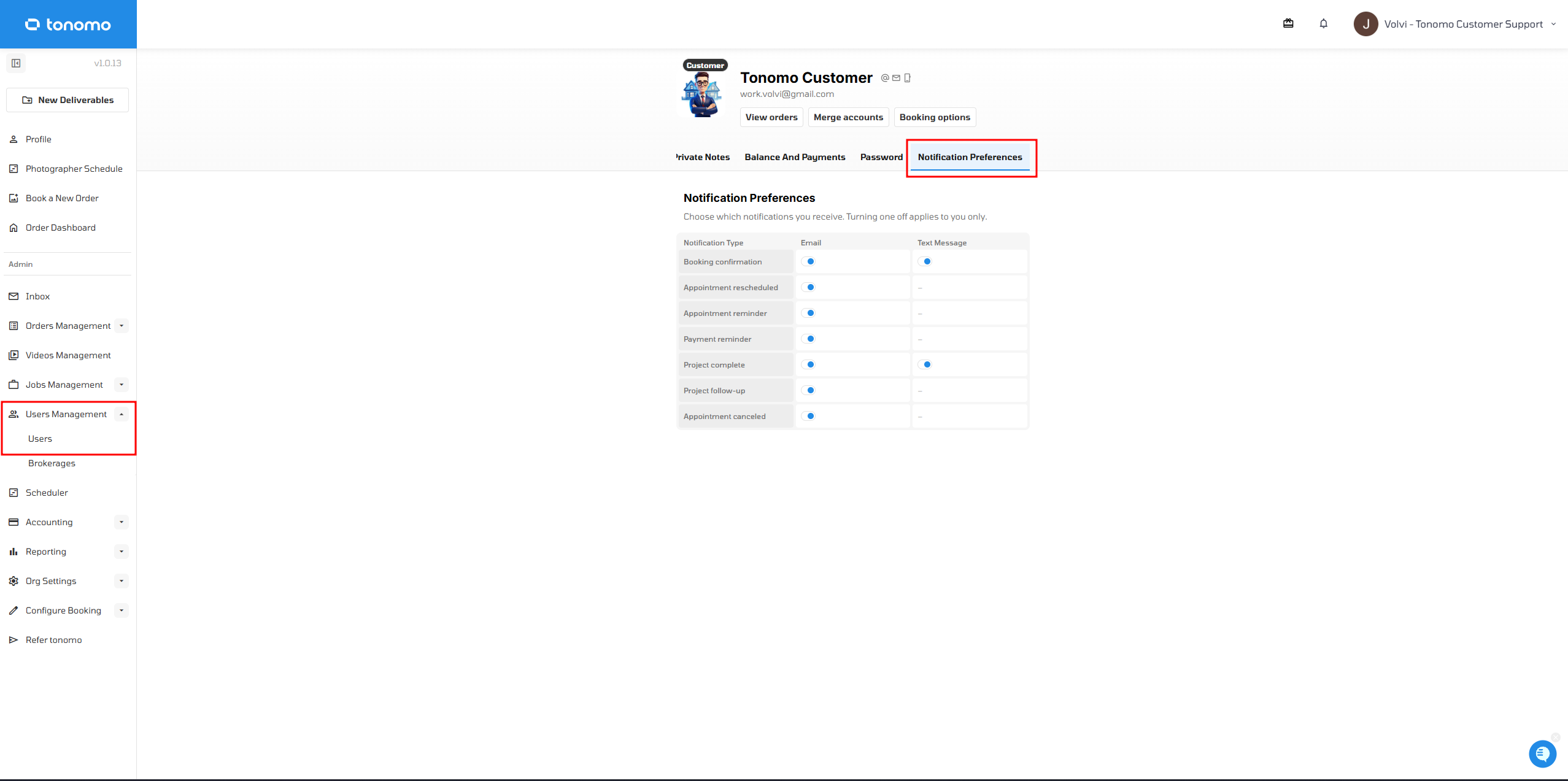Expand Jobs Management submenu arrow
Screen dimensions: 1568x781
[x=122, y=385]
